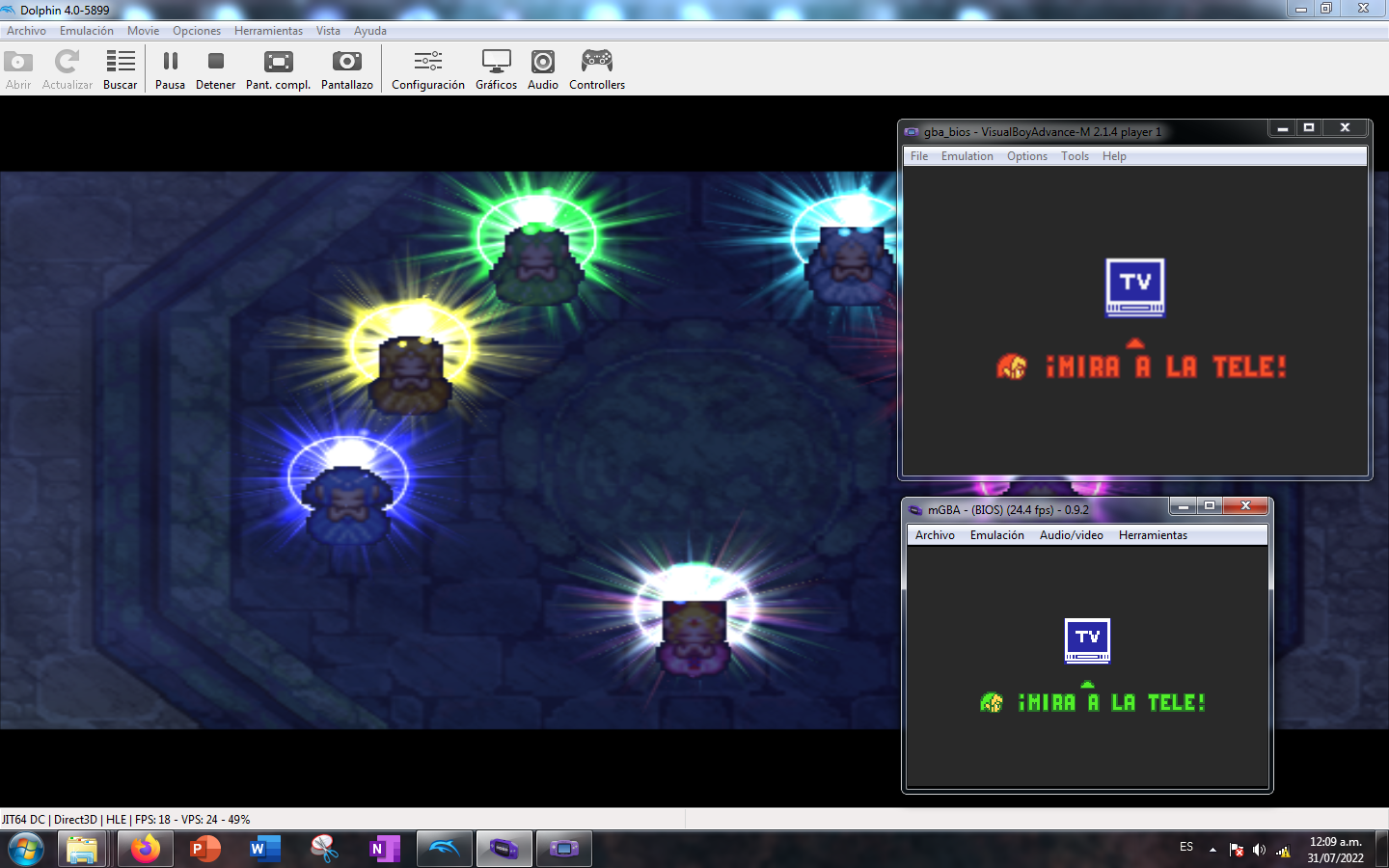Click Action Center flag tray icon
This screenshot has height=868, width=1389.
tap(1236, 850)
